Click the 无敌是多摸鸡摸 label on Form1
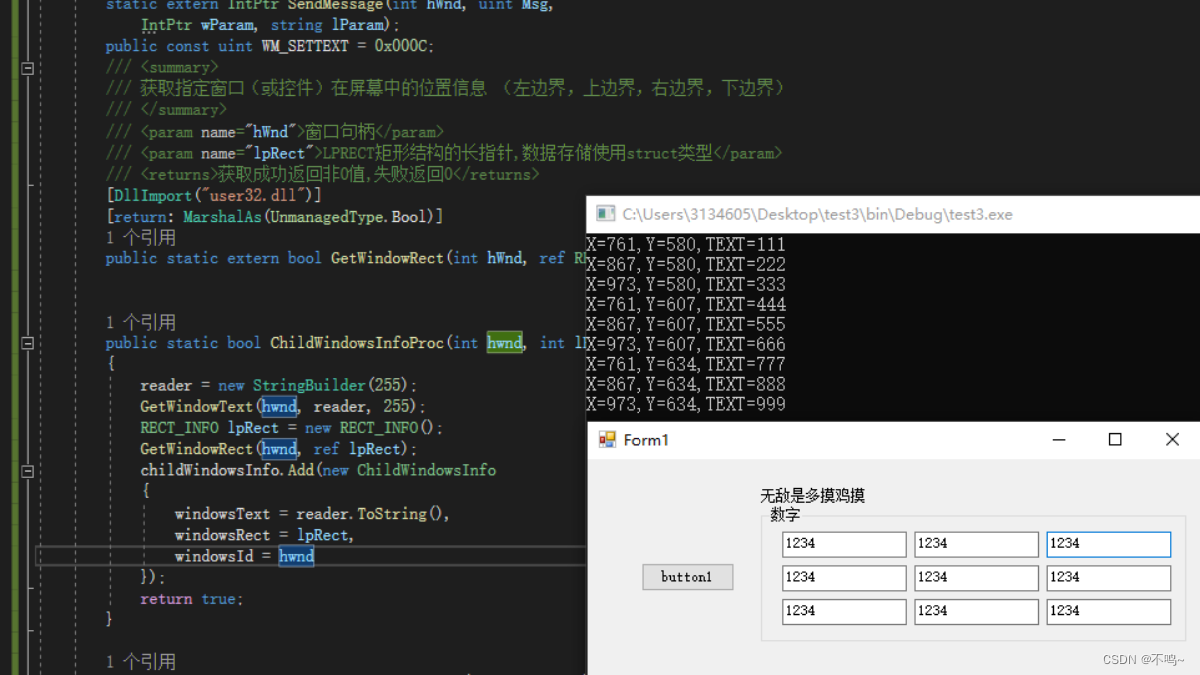This screenshot has height=675, width=1200. point(811,496)
